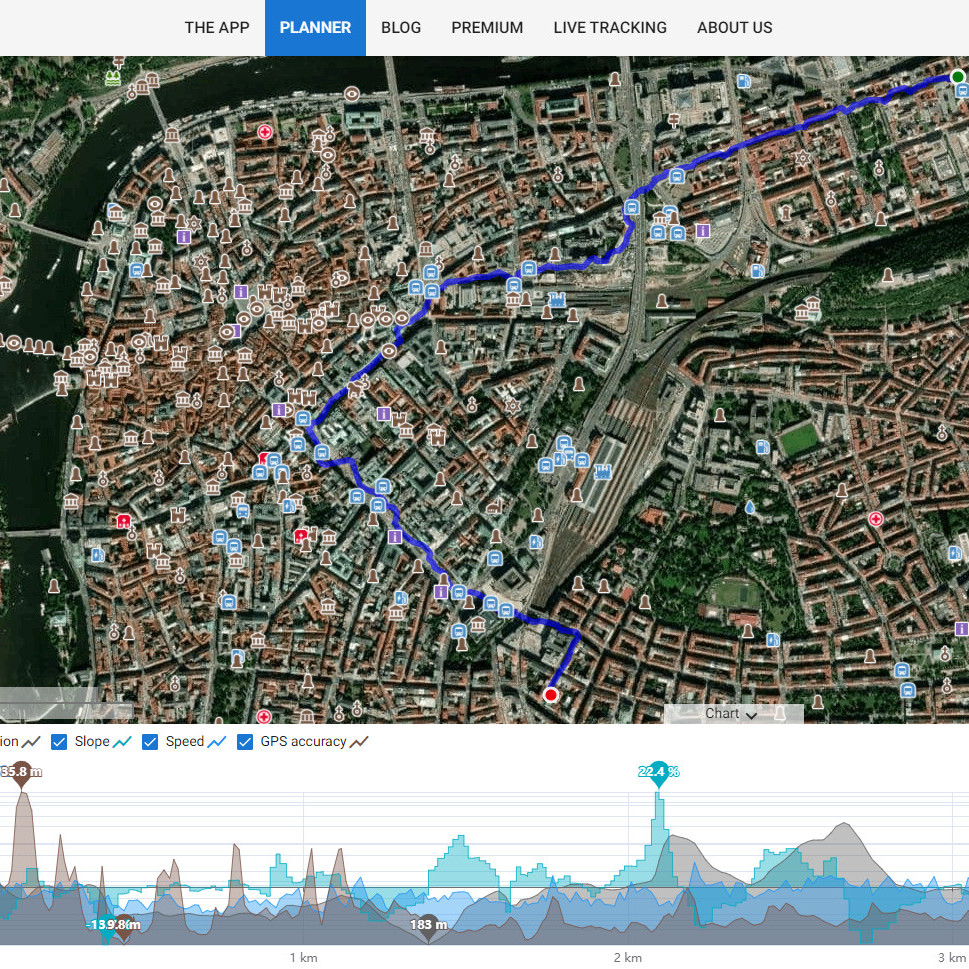Open the Planner tab

click(315, 28)
